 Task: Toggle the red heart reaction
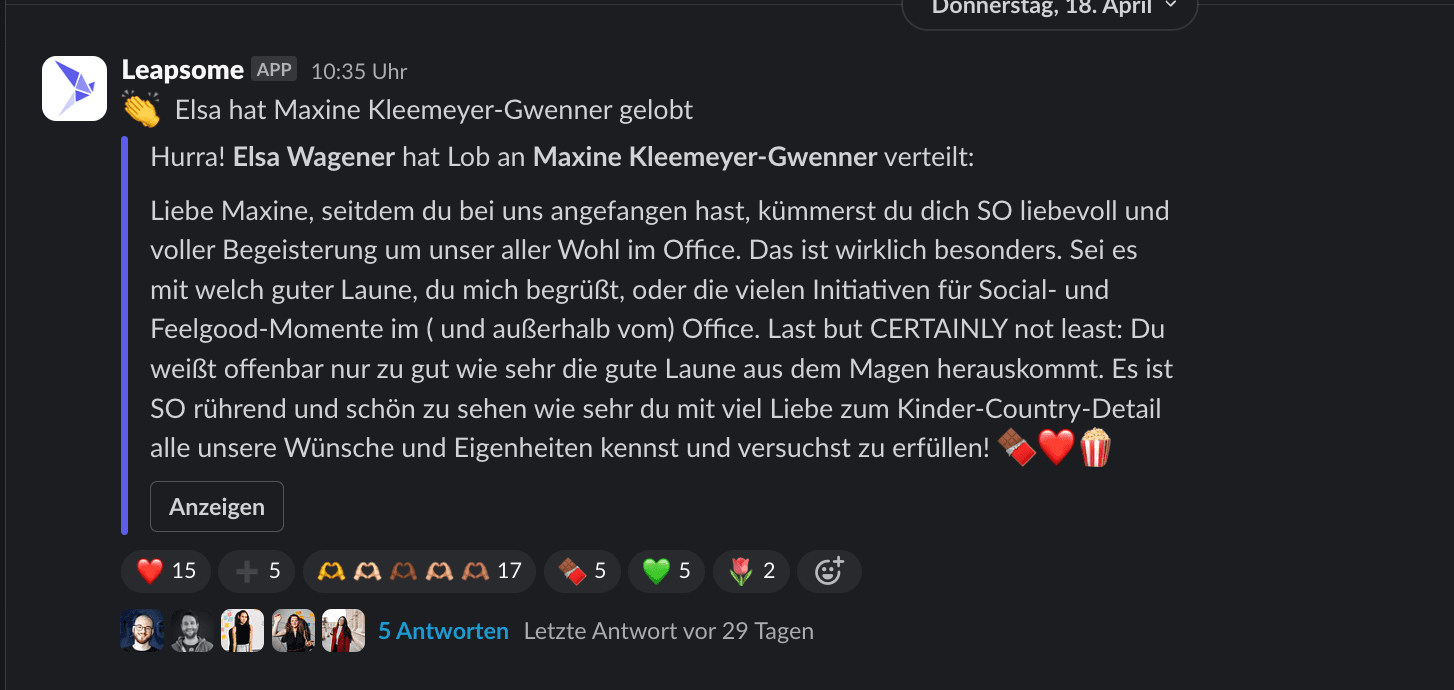166,571
